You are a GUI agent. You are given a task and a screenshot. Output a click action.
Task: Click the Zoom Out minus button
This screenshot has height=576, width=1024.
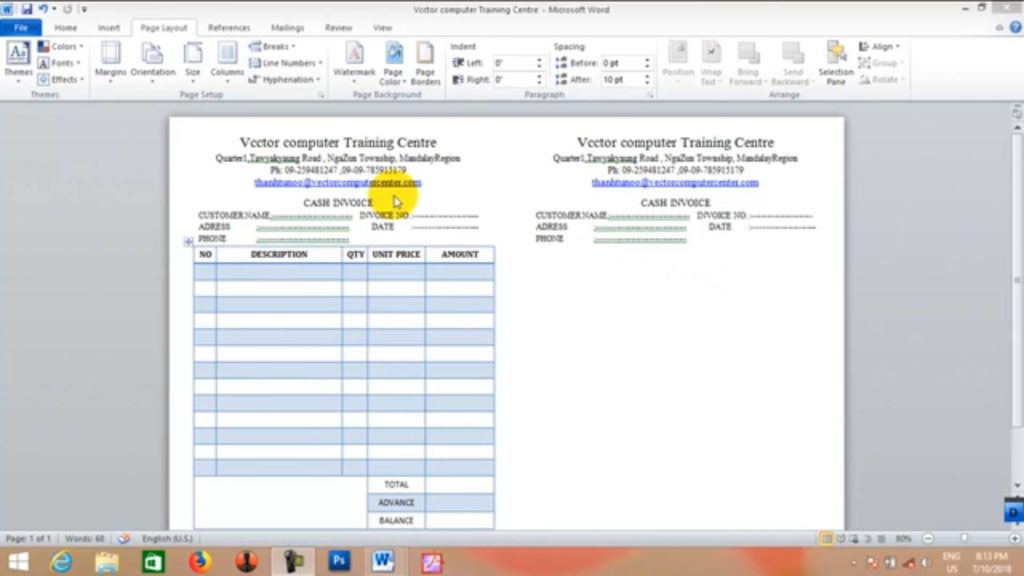point(928,539)
